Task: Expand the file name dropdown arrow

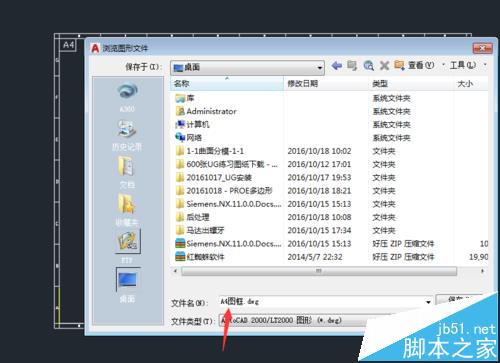Action: [428, 302]
